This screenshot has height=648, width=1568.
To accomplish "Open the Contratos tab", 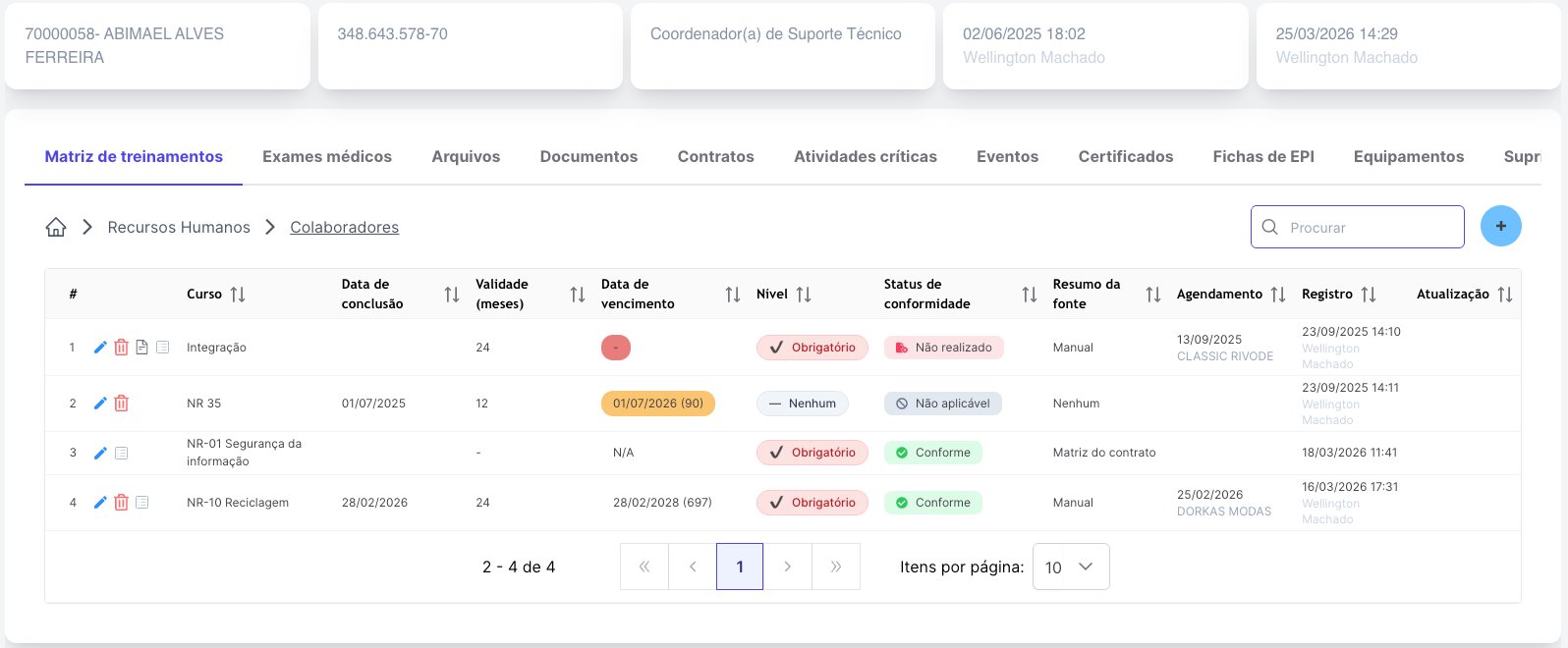I will coord(716,156).
